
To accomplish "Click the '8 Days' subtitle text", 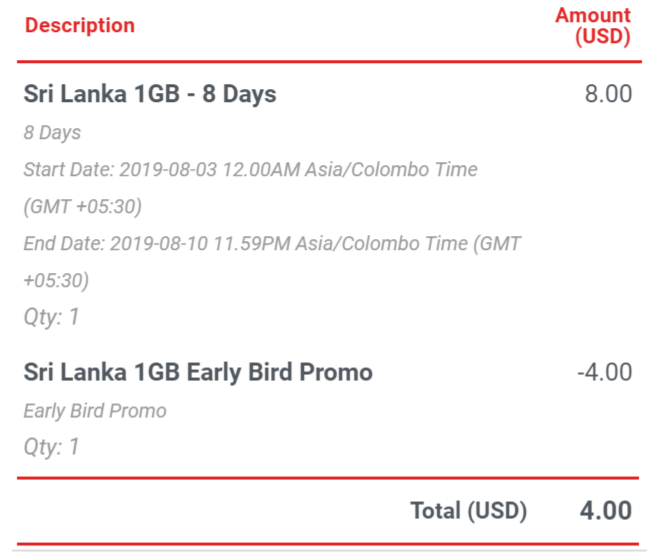I will [x=52, y=133].
